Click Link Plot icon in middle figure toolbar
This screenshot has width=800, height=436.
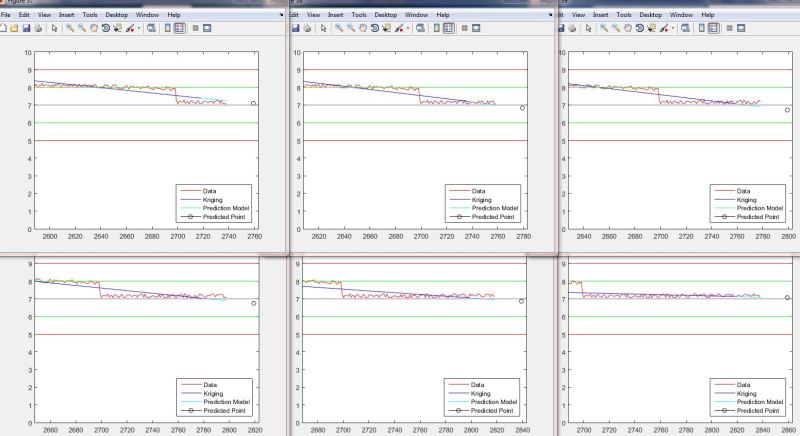(x=420, y=28)
